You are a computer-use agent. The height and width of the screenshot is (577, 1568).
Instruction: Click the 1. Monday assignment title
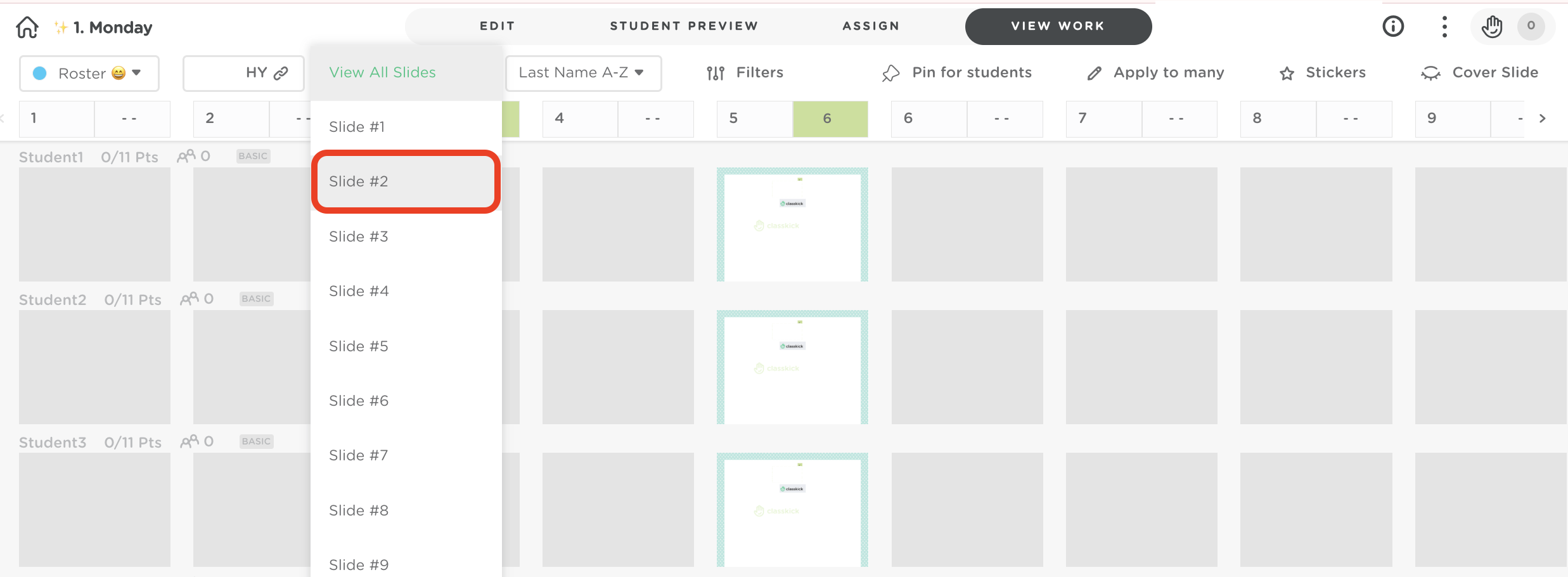[113, 27]
